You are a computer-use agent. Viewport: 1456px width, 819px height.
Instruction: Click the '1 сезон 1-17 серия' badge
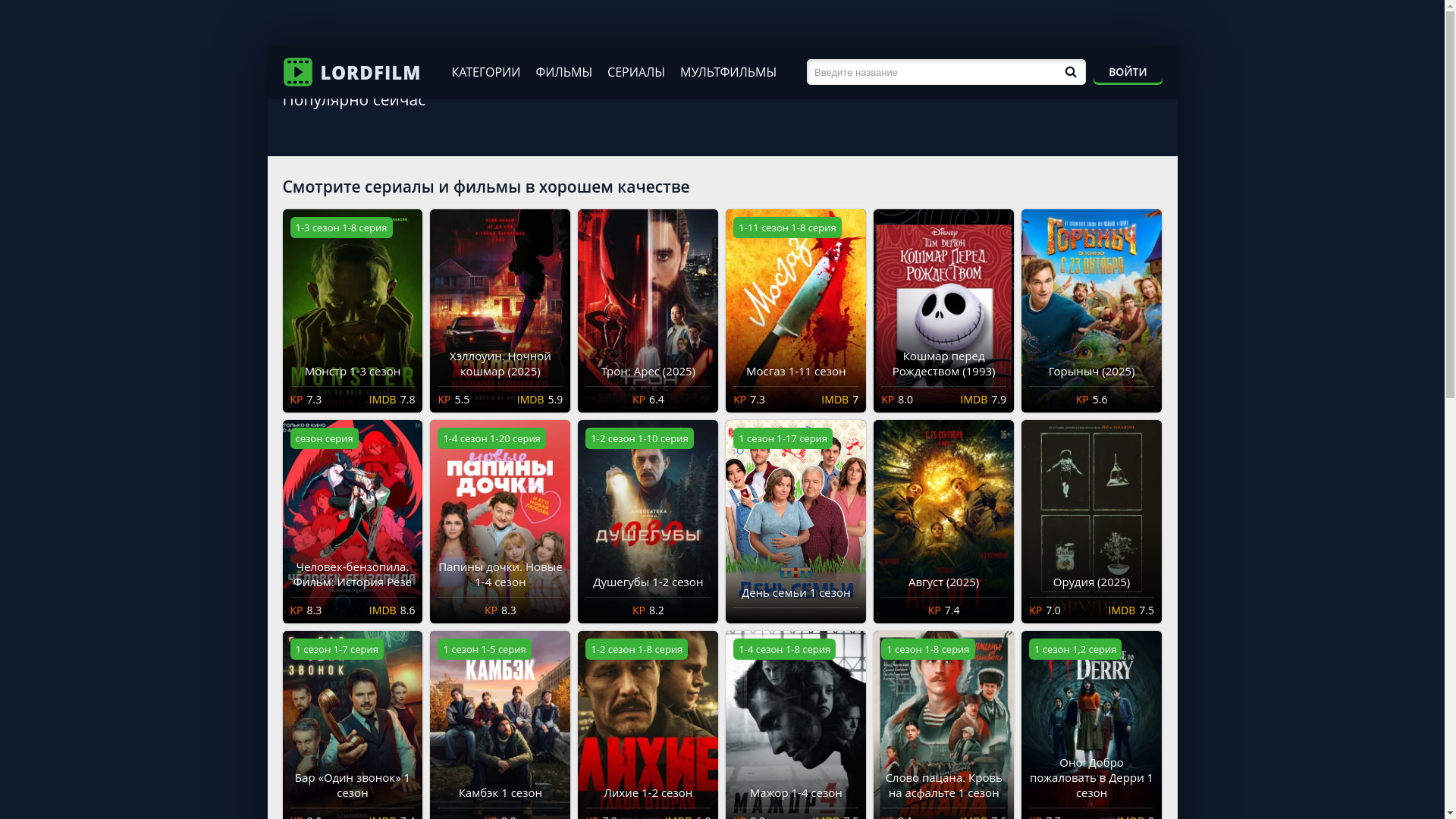pos(783,438)
